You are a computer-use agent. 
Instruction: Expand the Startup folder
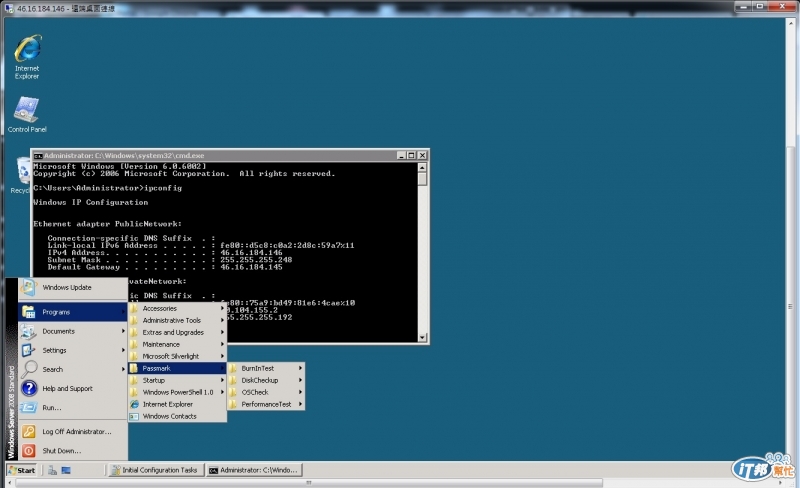click(x=177, y=380)
